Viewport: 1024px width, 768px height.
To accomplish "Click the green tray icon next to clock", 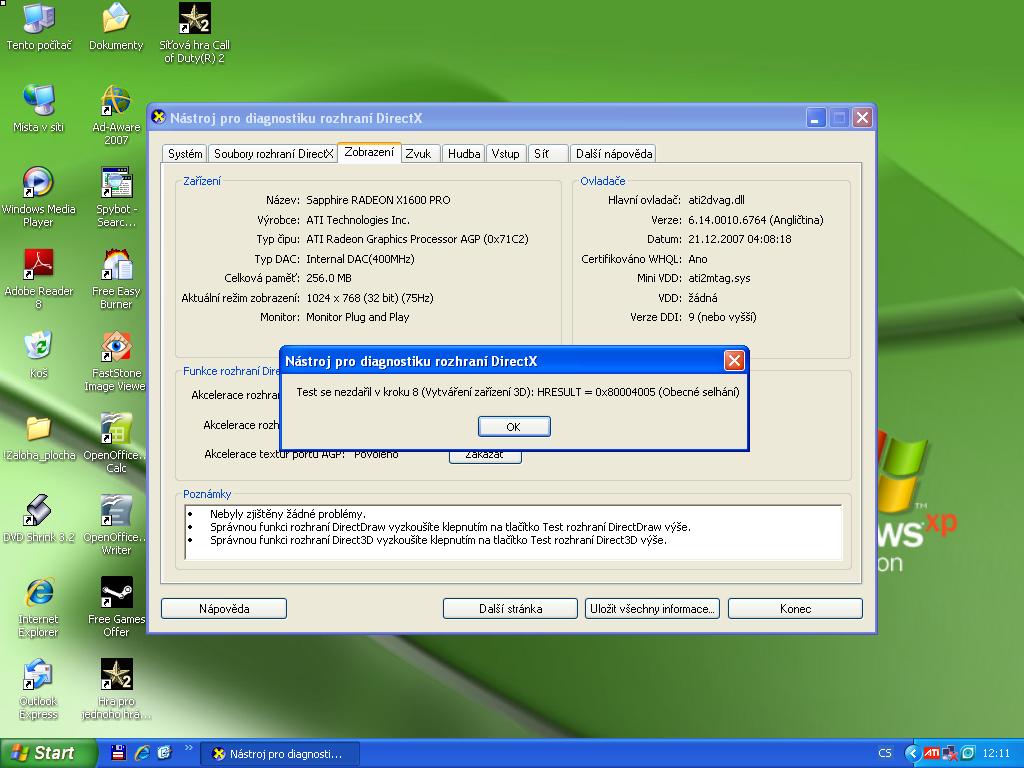I will coord(968,753).
